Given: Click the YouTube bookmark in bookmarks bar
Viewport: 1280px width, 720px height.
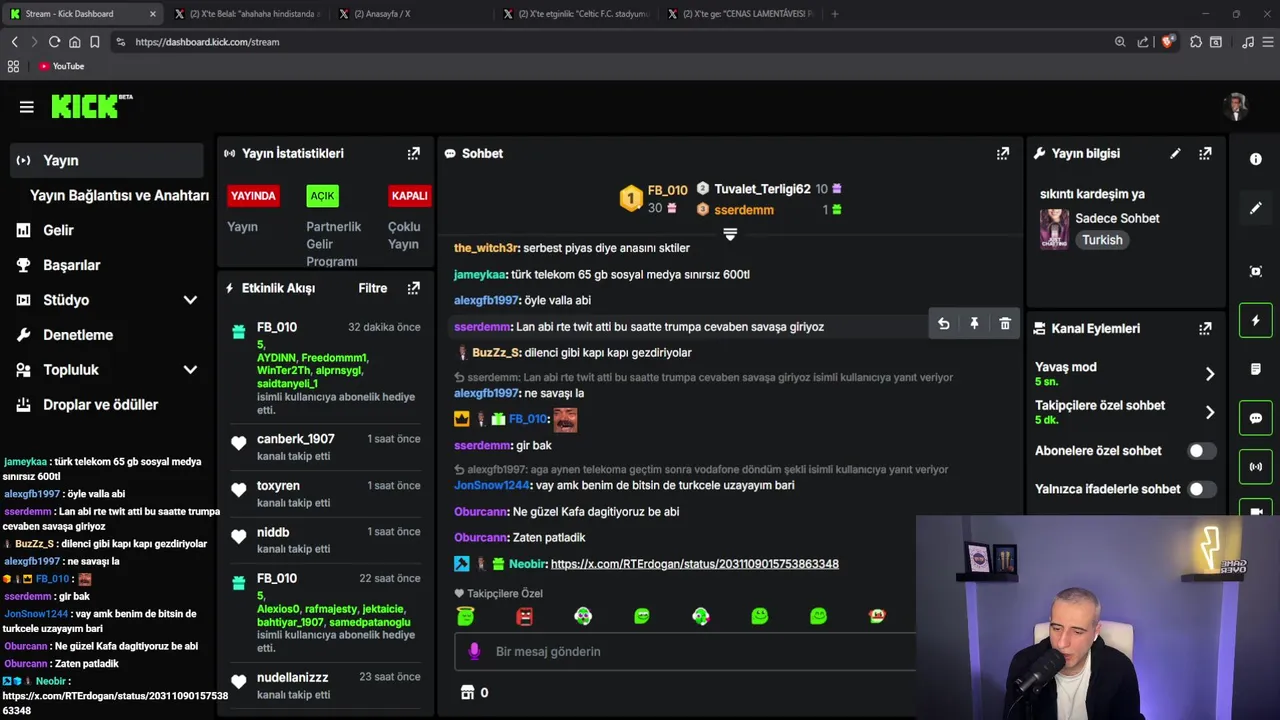Looking at the screenshot, I should click(x=61, y=66).
